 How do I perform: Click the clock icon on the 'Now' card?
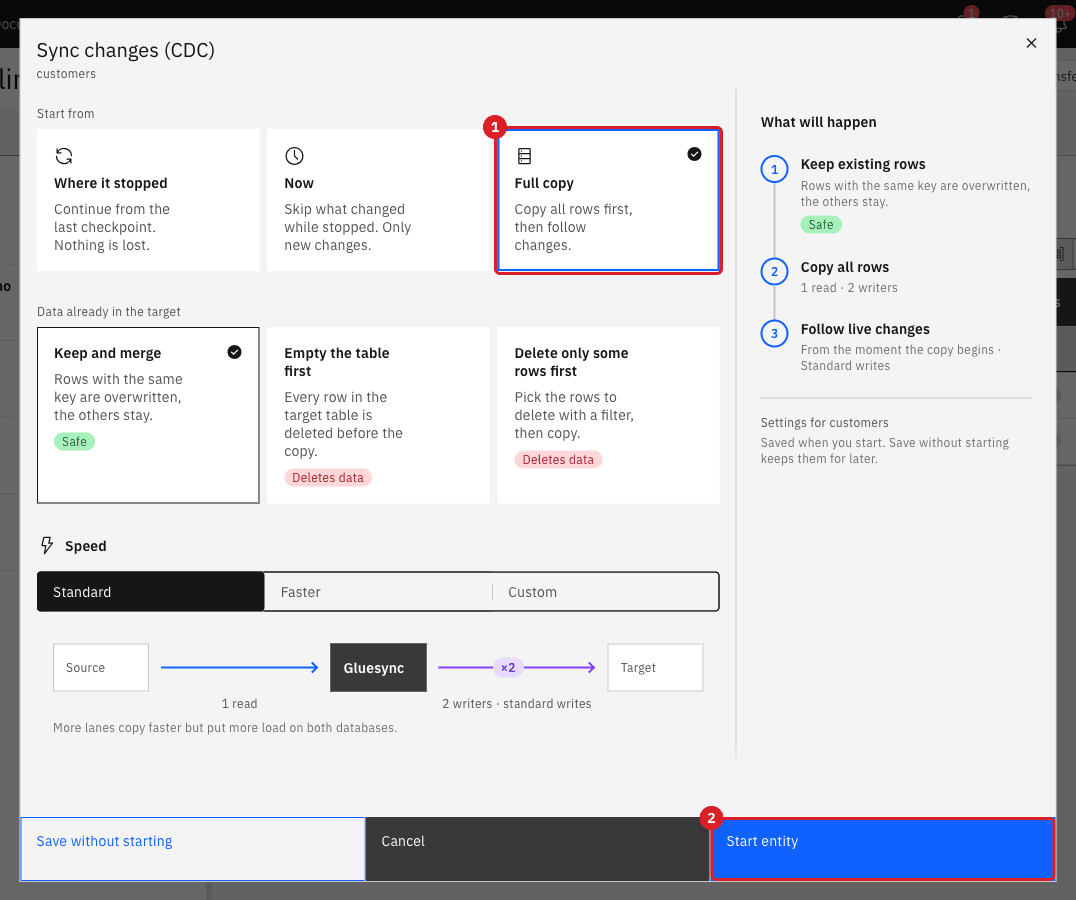tap(294, 156)
